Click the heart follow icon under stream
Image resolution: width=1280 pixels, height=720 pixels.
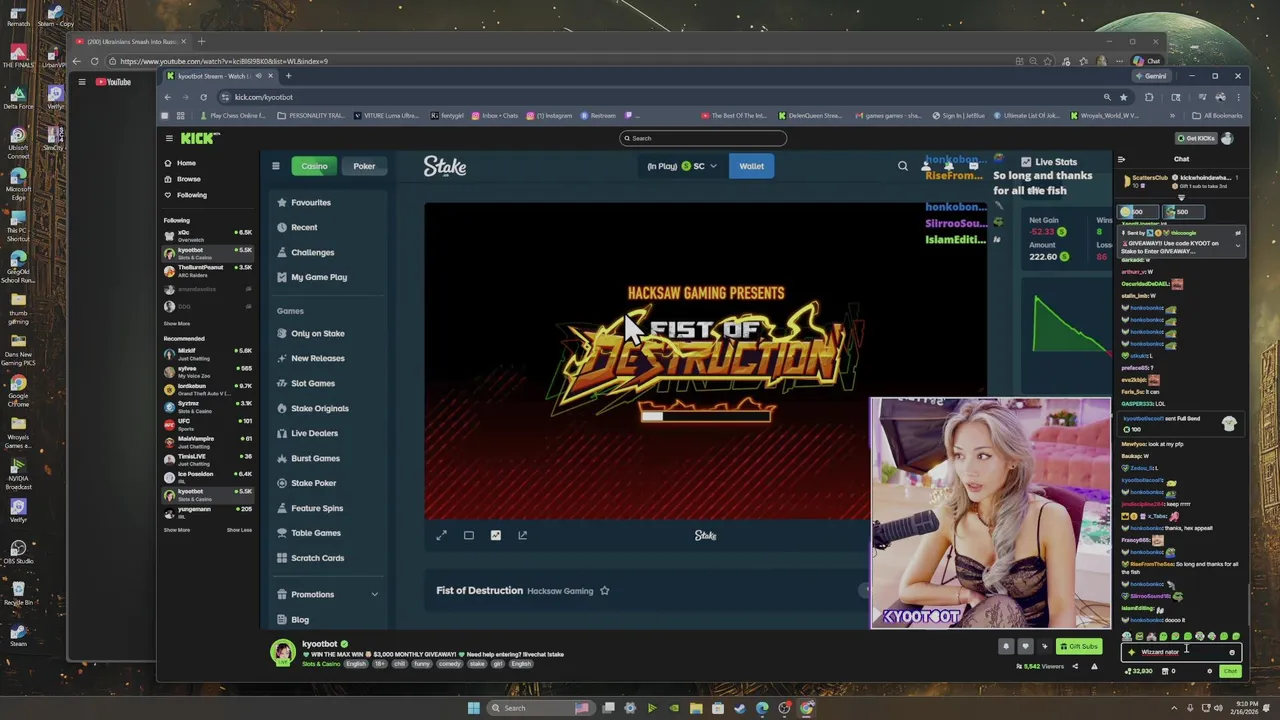tap(1025, 646)
